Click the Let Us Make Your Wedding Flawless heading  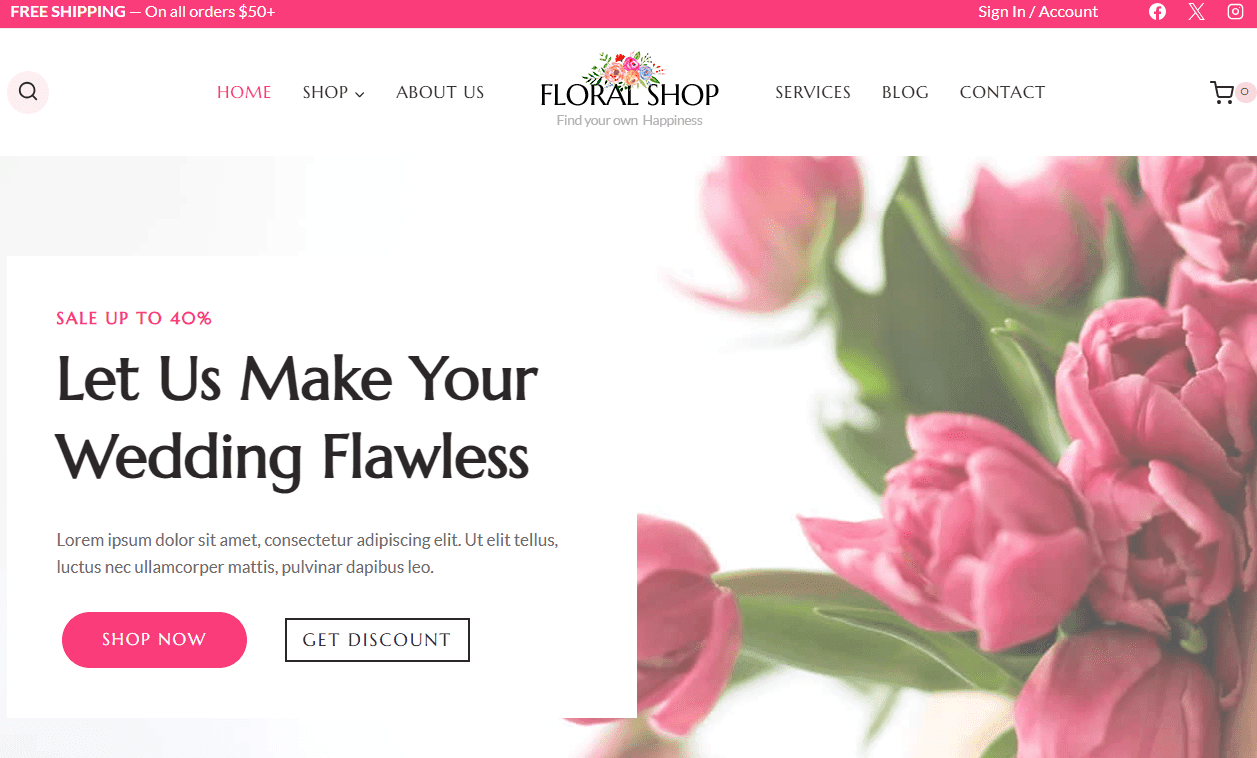point(297,419)
